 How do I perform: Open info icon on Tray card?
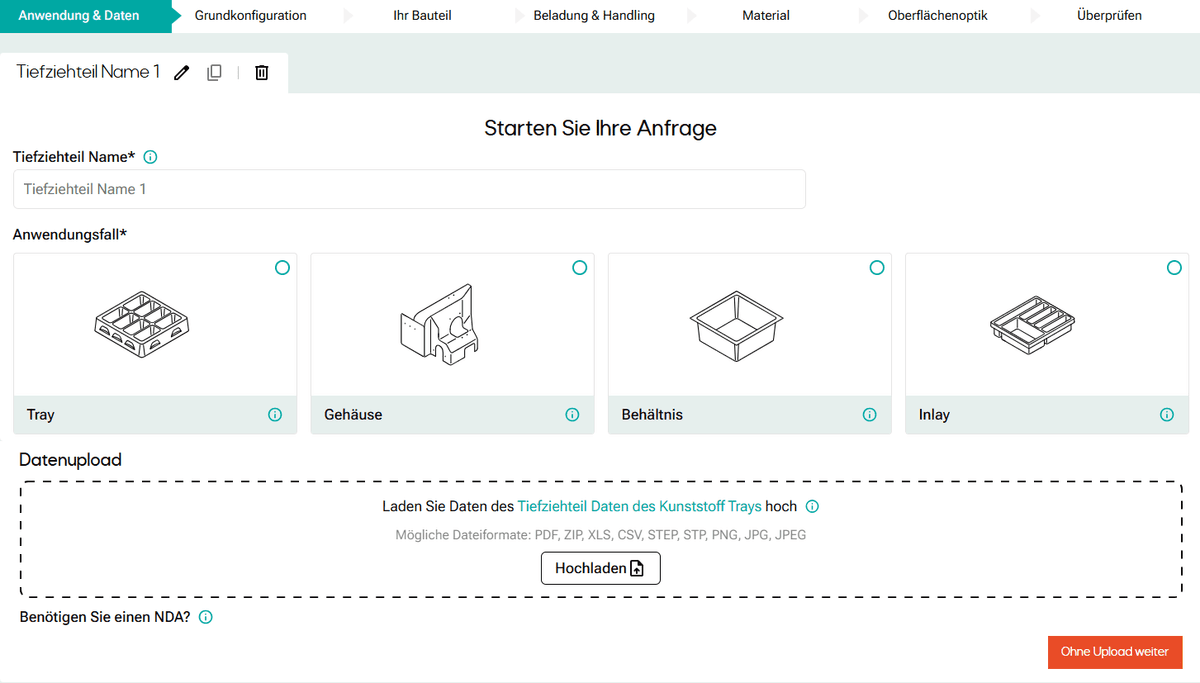[x=275, y=415]
